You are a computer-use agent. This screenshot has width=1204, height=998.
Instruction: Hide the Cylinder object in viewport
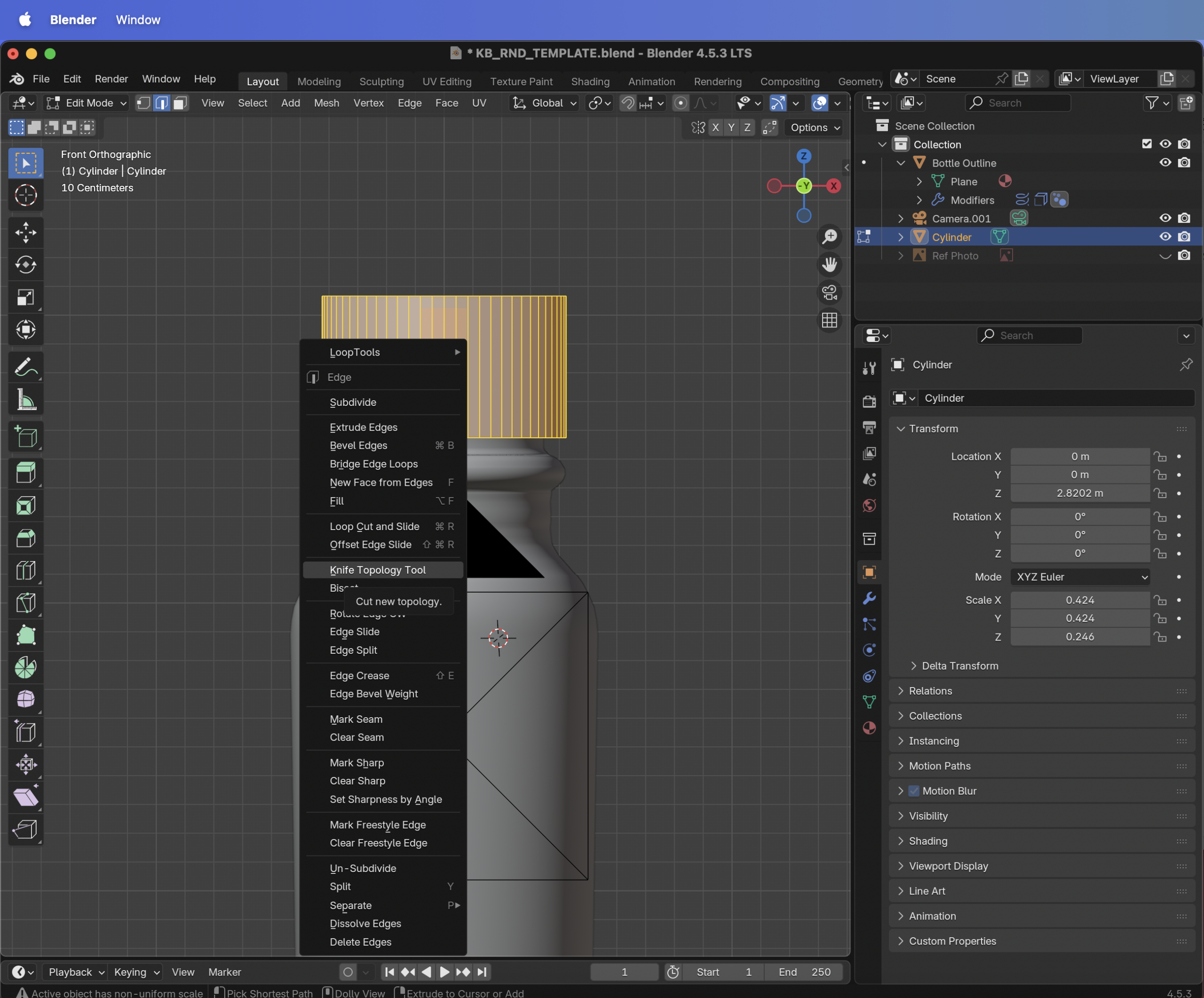click(x=1165, y=237)
